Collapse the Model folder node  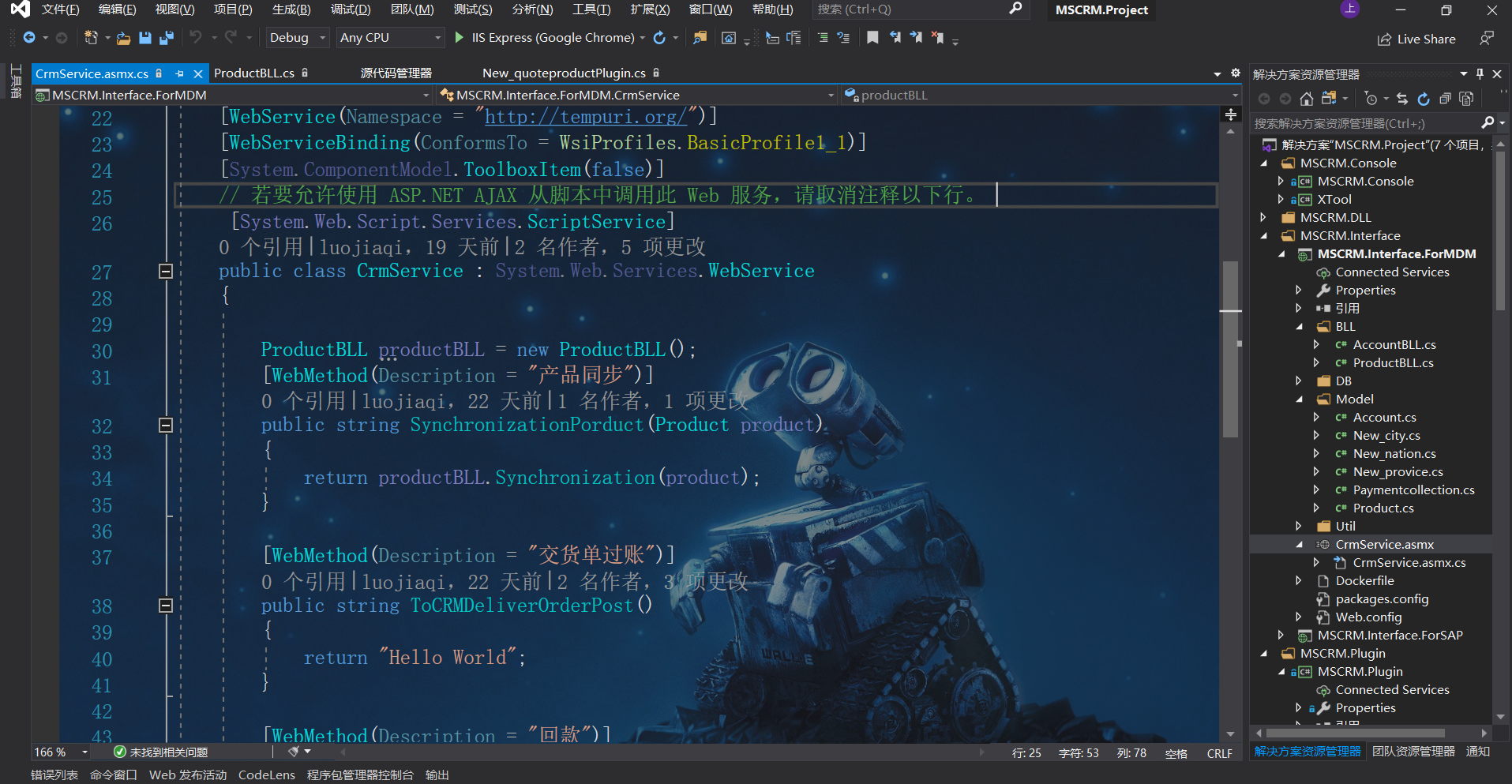[1299, 399]
